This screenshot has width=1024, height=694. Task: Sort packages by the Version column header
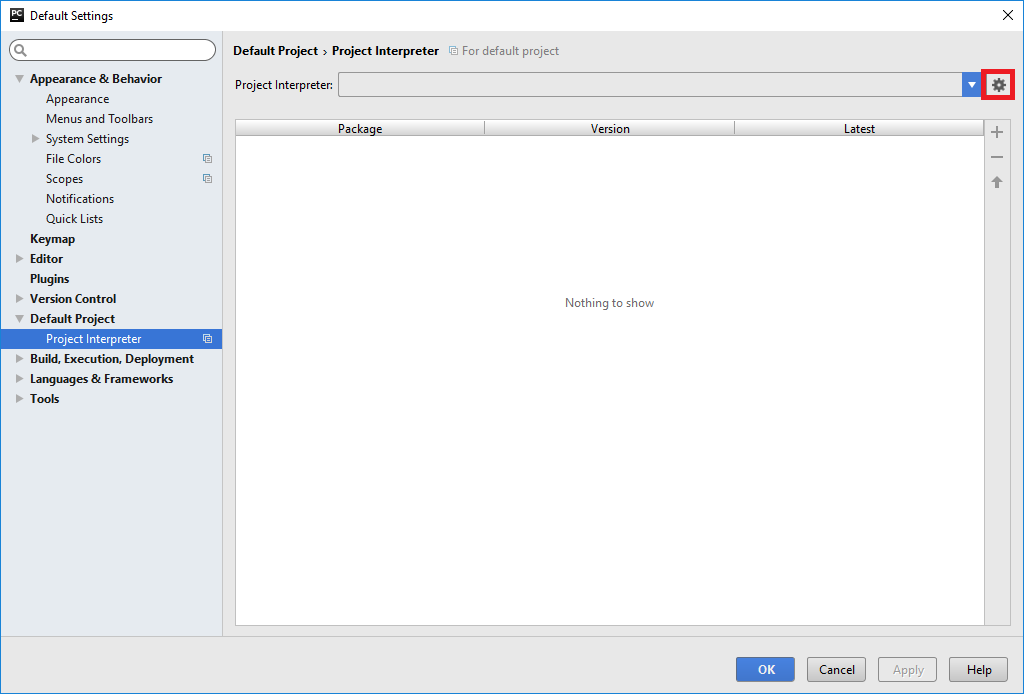pyautogui.click(x=610, y=128)
